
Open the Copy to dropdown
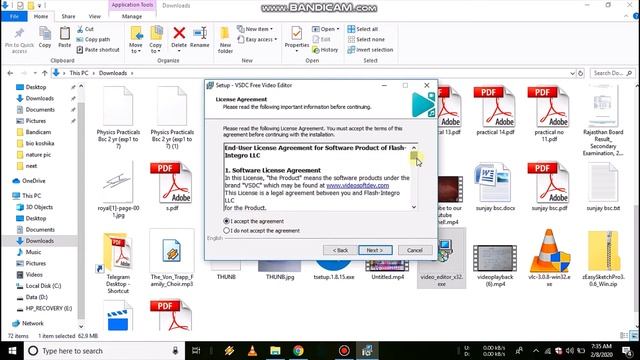click(x=155, y=40)
